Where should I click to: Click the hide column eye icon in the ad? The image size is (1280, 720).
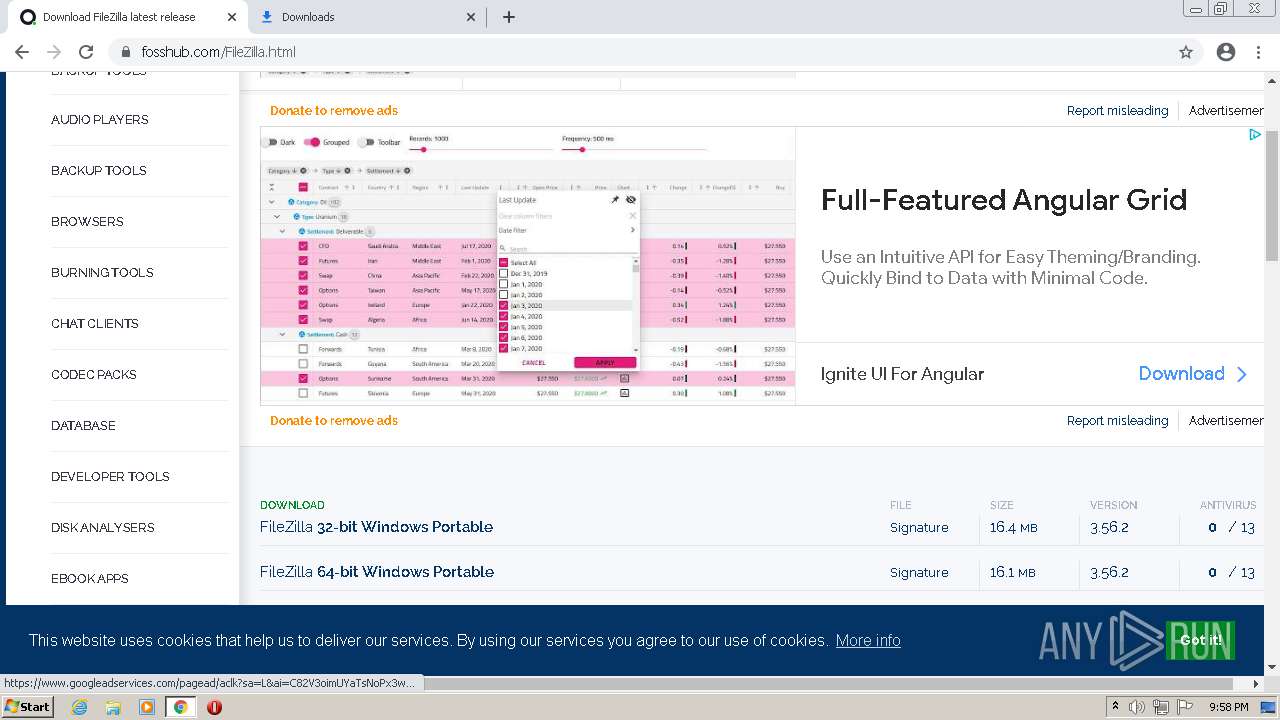click(x=630, y=200)
